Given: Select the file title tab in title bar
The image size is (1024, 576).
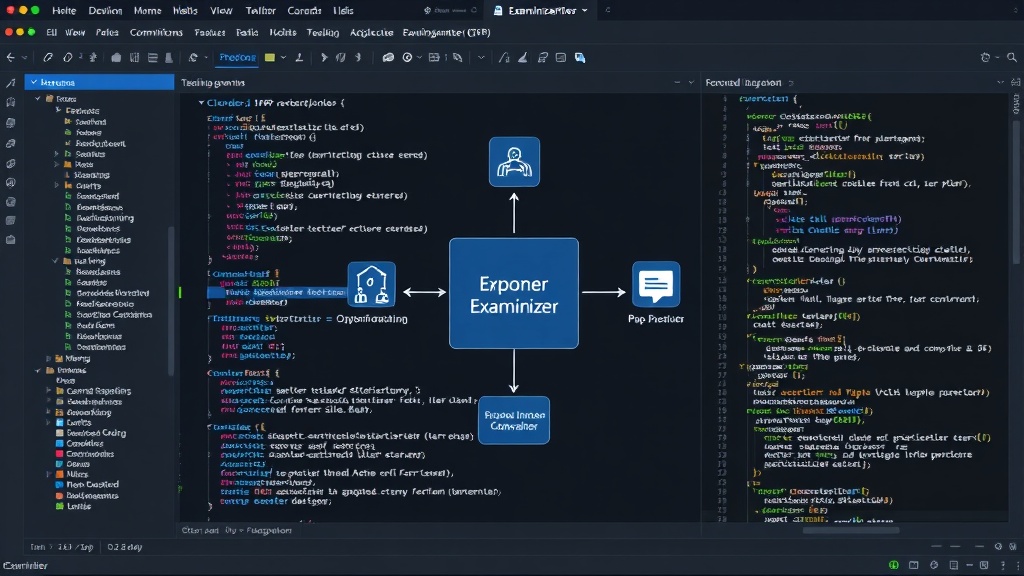Looking at the screenshot, I should (542, 10).
